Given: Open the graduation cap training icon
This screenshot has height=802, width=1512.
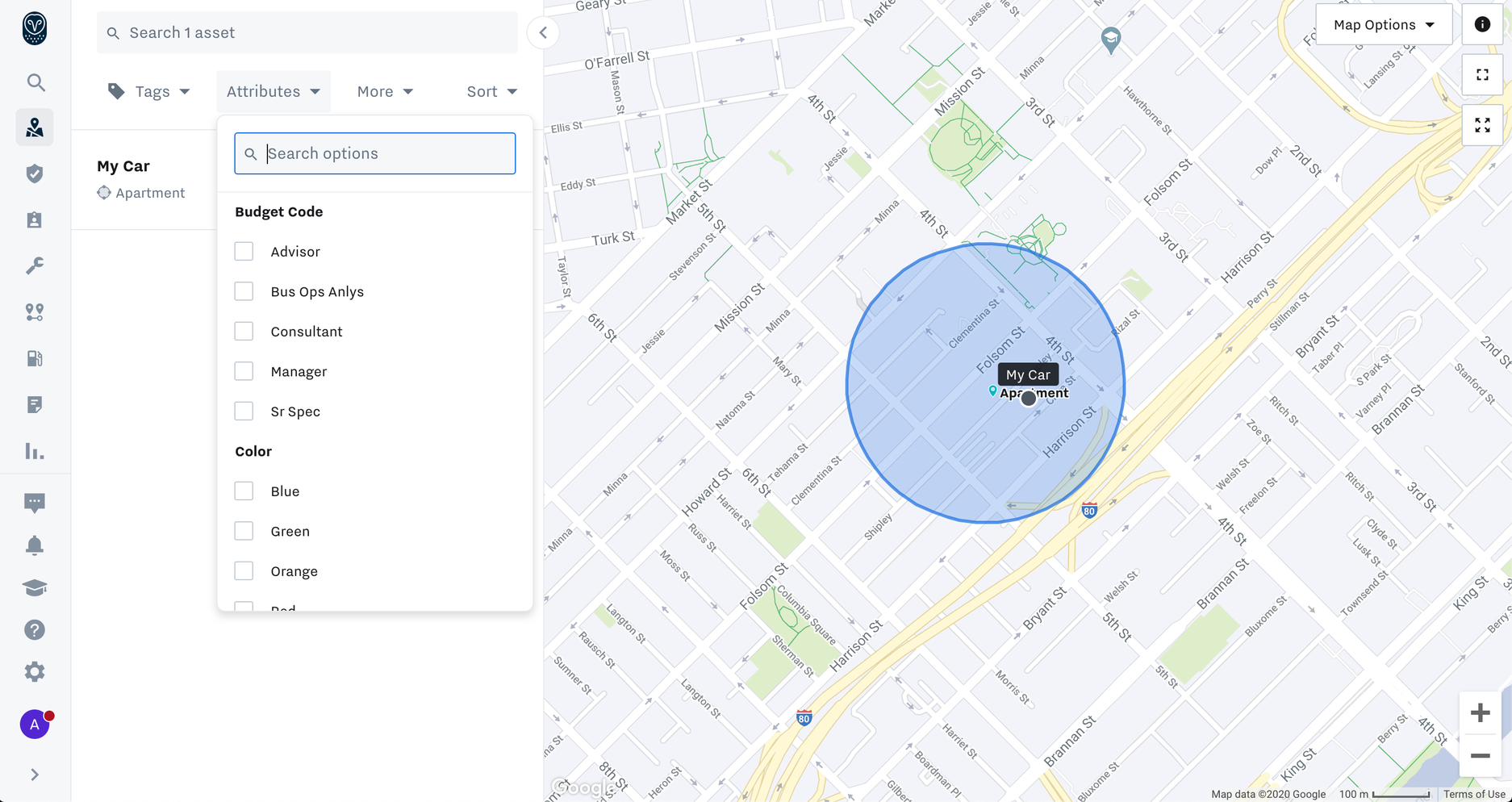Looking at the screenshot, I should point(35,588).
